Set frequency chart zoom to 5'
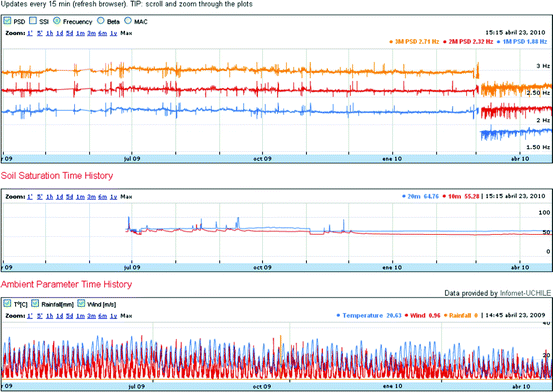 (40, 33)
